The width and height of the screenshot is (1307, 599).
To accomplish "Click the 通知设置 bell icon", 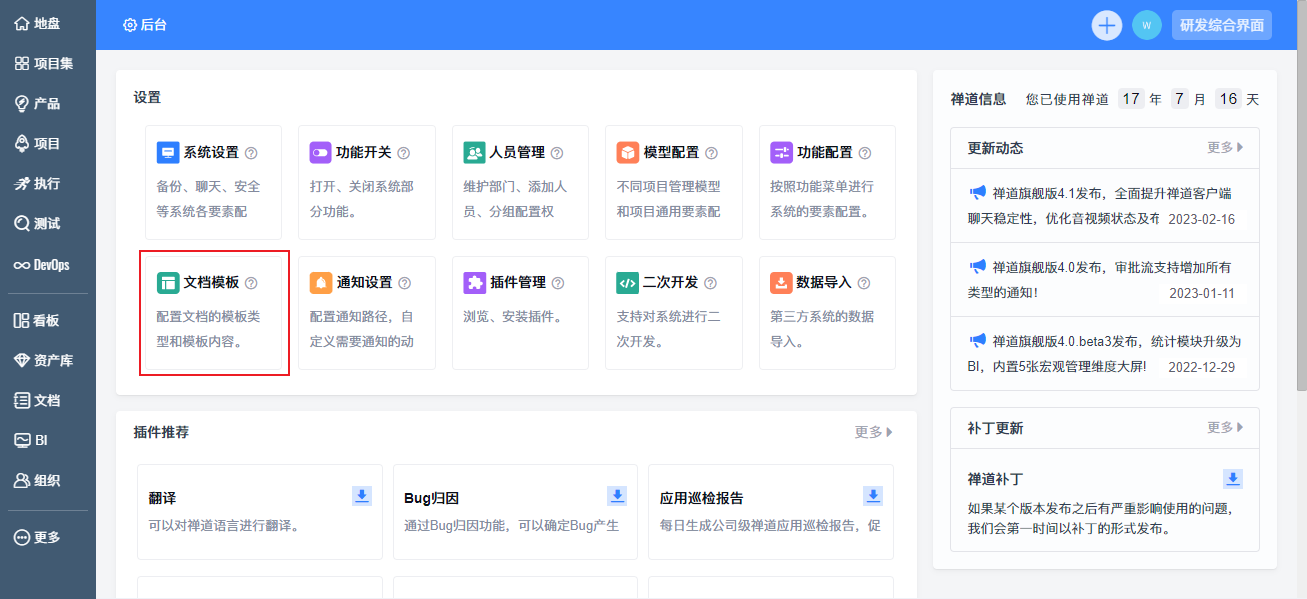I will (320, 283).
